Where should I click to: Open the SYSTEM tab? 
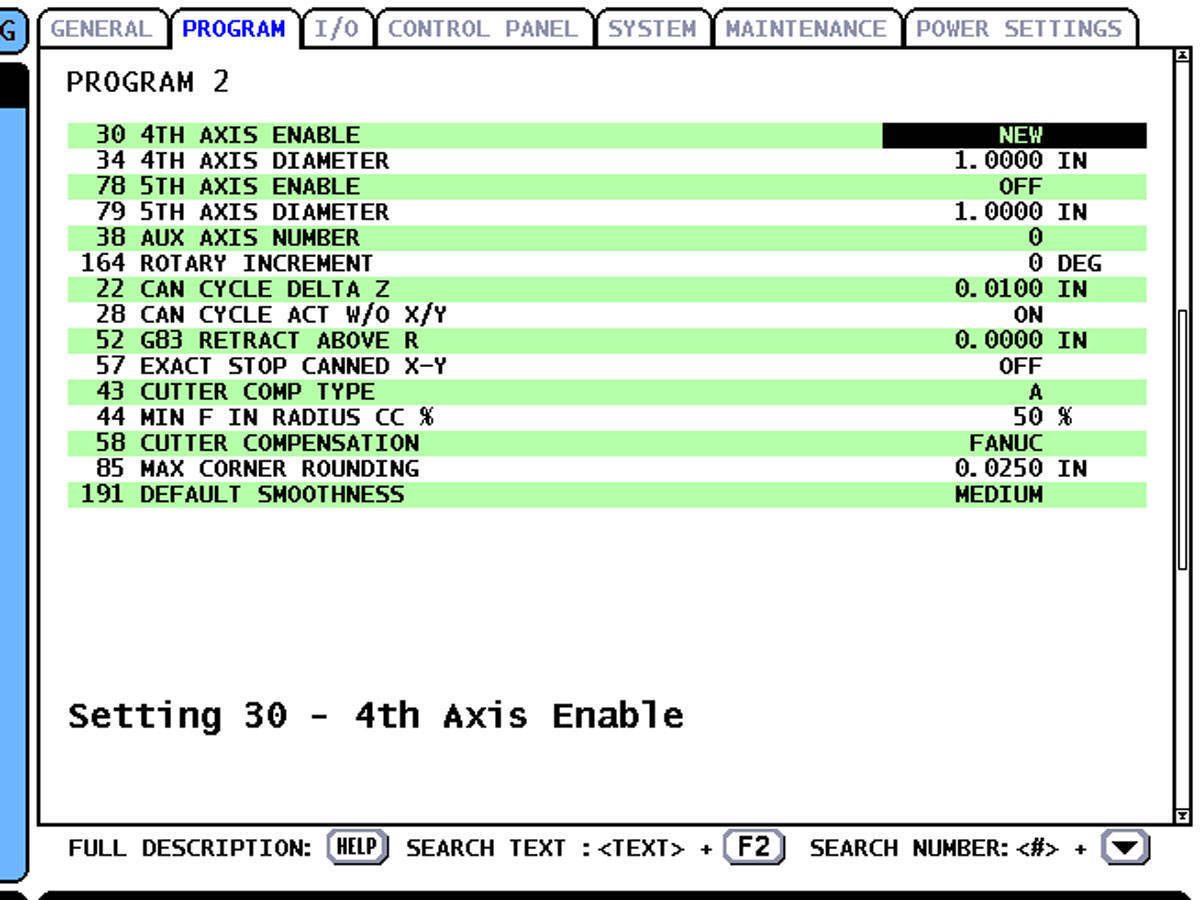[652, 29]
